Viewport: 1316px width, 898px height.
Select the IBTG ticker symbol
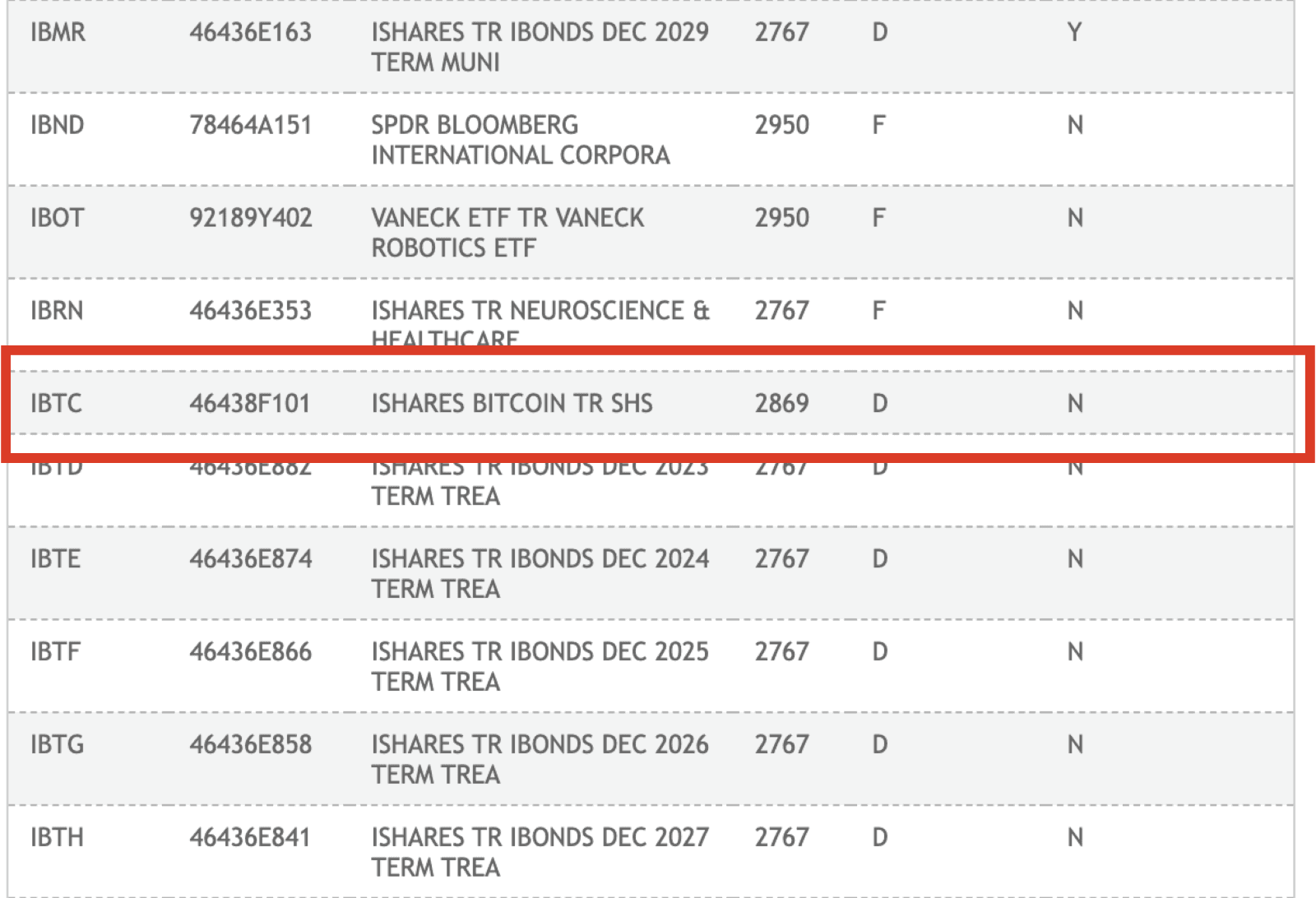[x=57, y=745]
